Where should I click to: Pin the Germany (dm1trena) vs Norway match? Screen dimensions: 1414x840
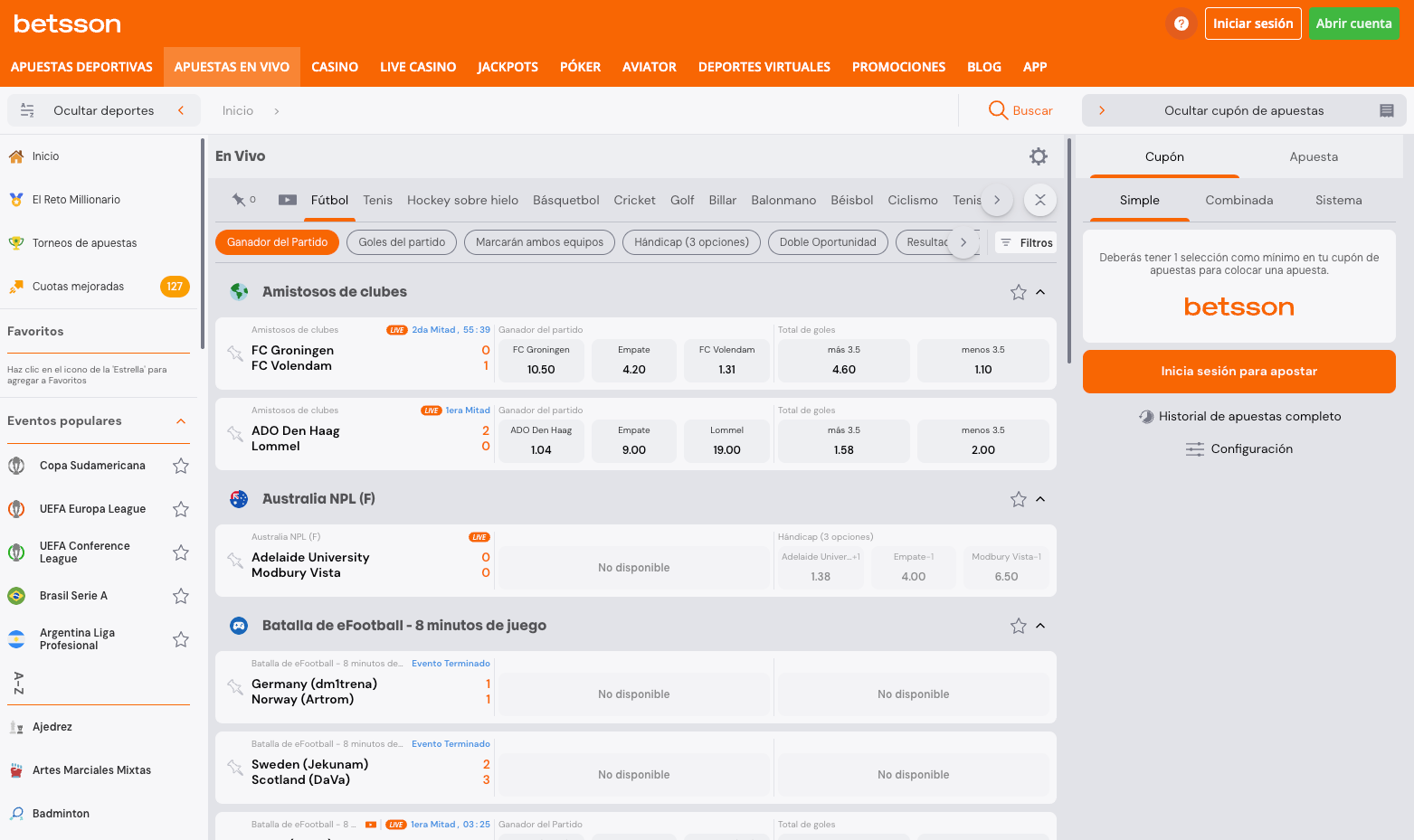click(235, 687)
